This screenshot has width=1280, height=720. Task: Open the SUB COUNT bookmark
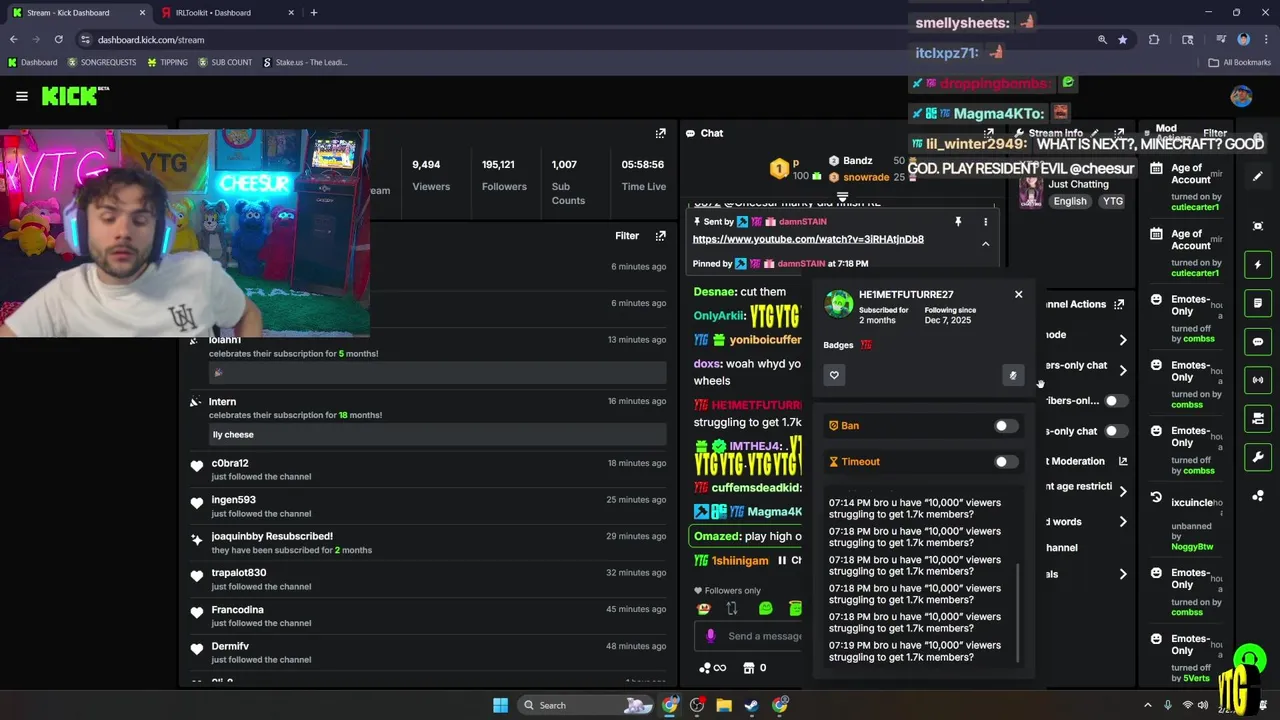tap(225, 62)
